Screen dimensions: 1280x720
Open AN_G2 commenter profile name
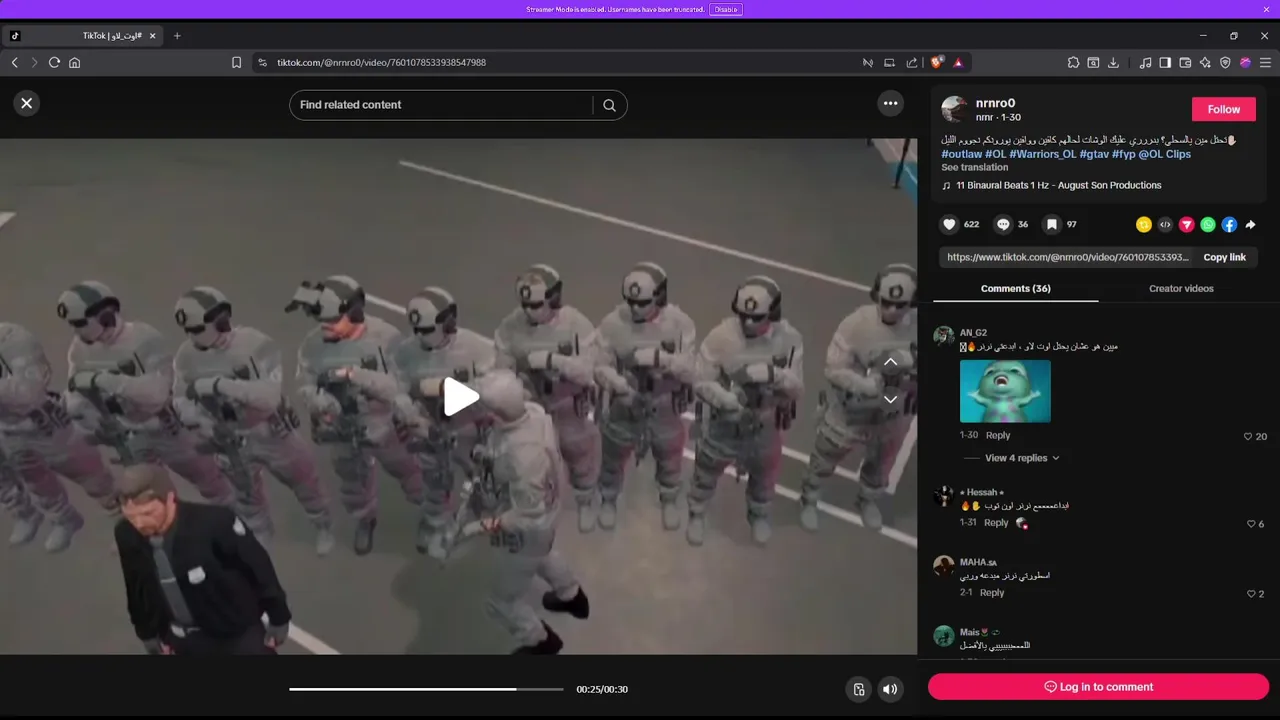click(973, 332)
